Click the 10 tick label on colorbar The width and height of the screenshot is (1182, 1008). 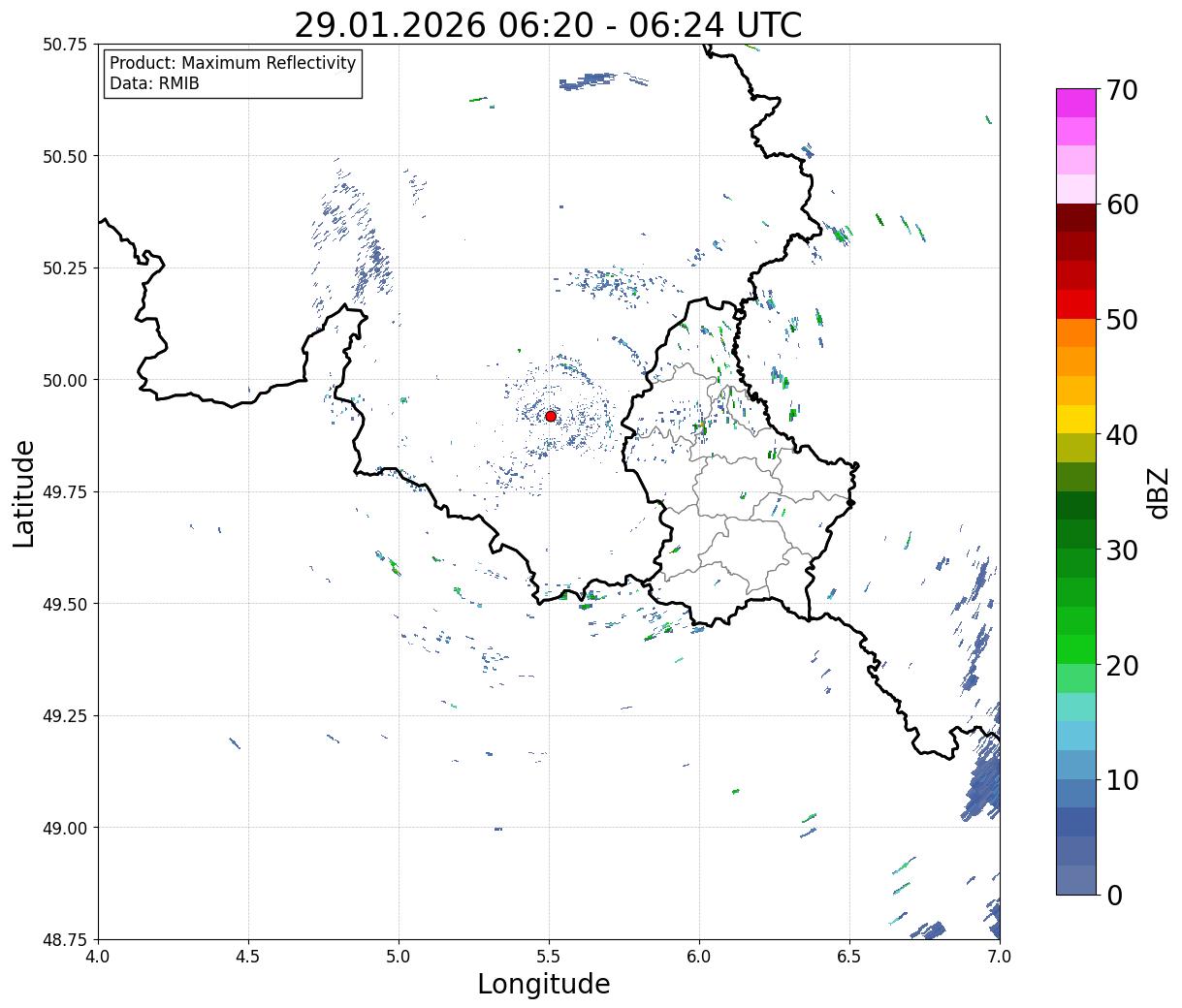point(1122,780)
